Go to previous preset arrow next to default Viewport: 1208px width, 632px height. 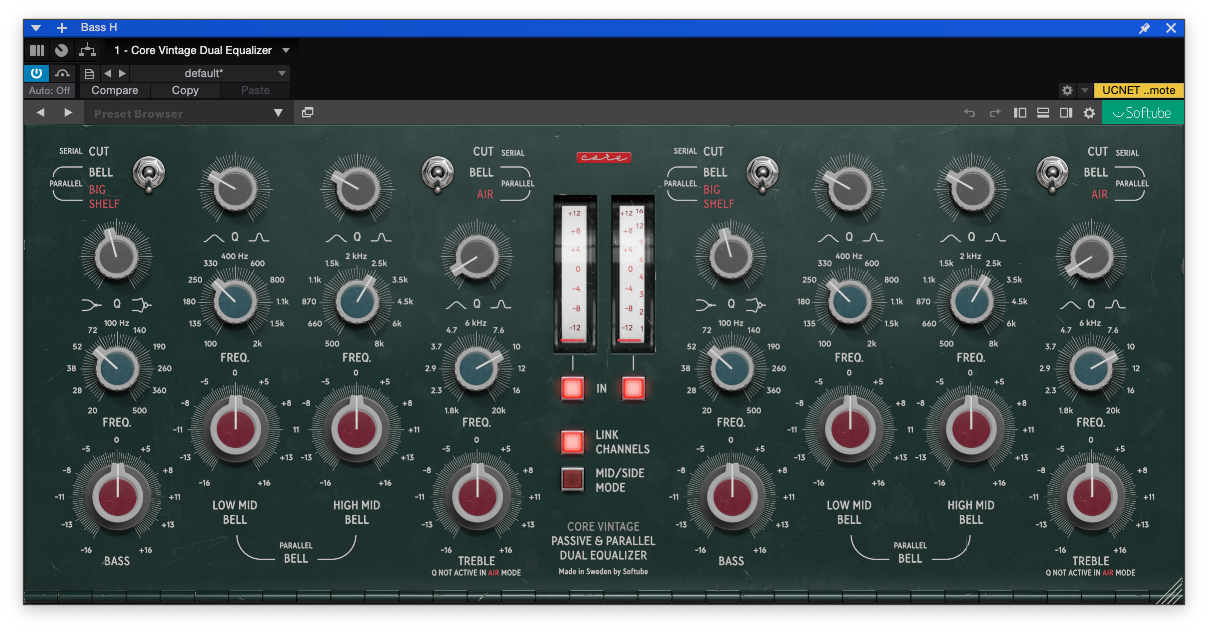tap(108, 73)
